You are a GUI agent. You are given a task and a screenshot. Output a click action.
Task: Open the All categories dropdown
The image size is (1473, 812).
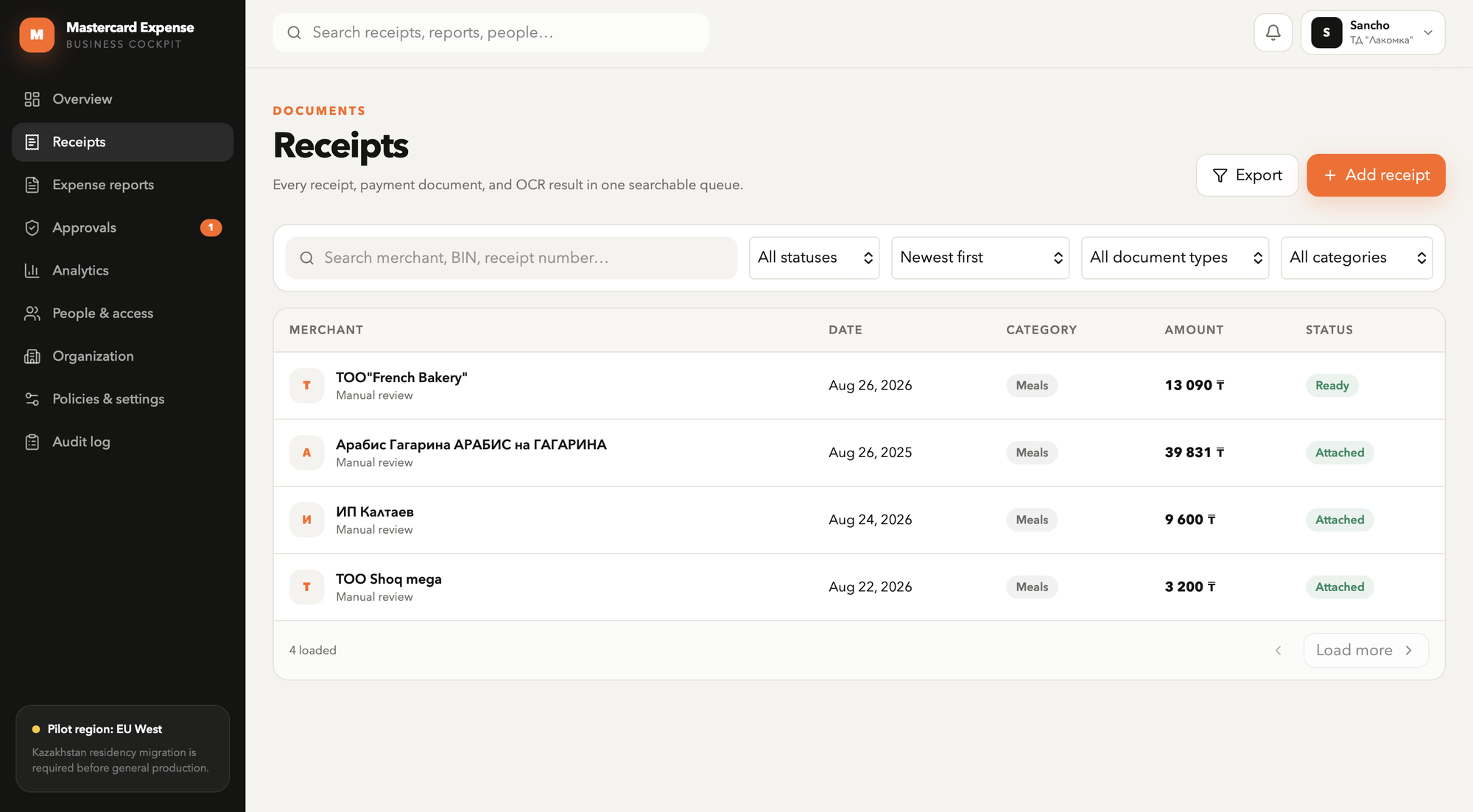(1357, 258)
